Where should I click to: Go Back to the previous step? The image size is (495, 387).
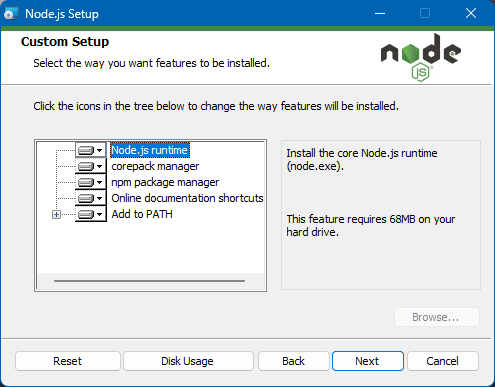[294, 361]
